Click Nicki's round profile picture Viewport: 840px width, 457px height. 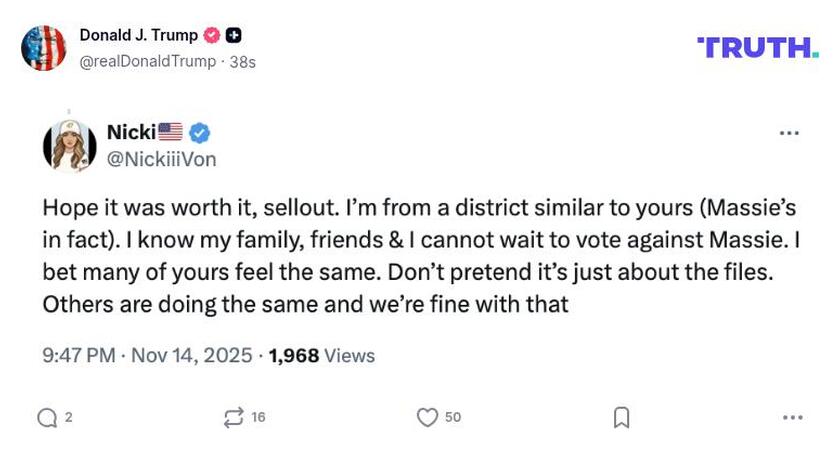[x=70, y=146]
